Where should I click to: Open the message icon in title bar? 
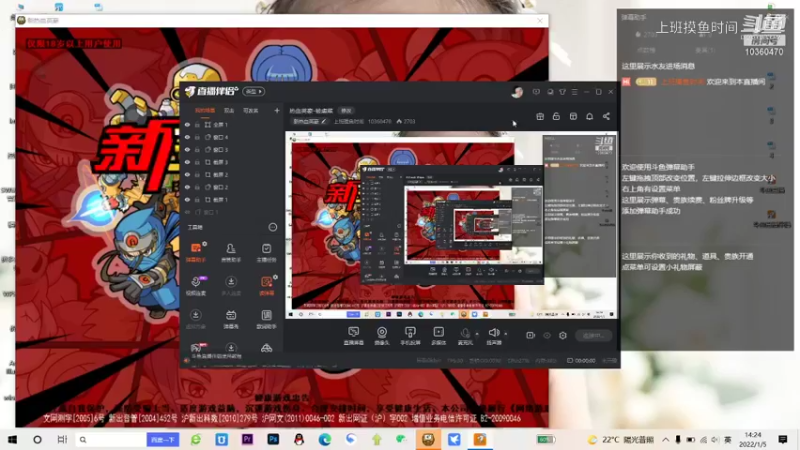click(536, 92)
